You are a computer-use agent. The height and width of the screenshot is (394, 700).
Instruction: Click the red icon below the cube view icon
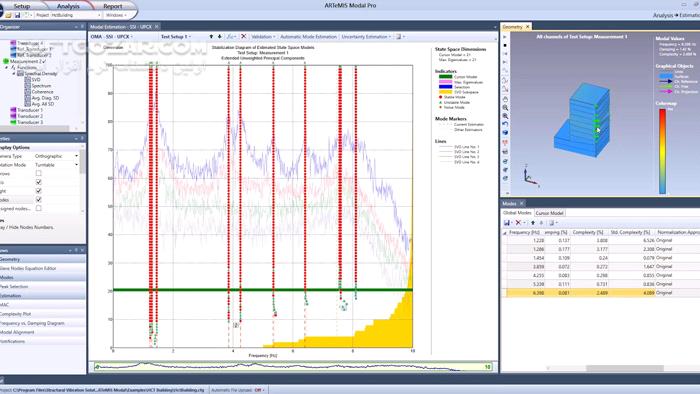pos(505,143)
